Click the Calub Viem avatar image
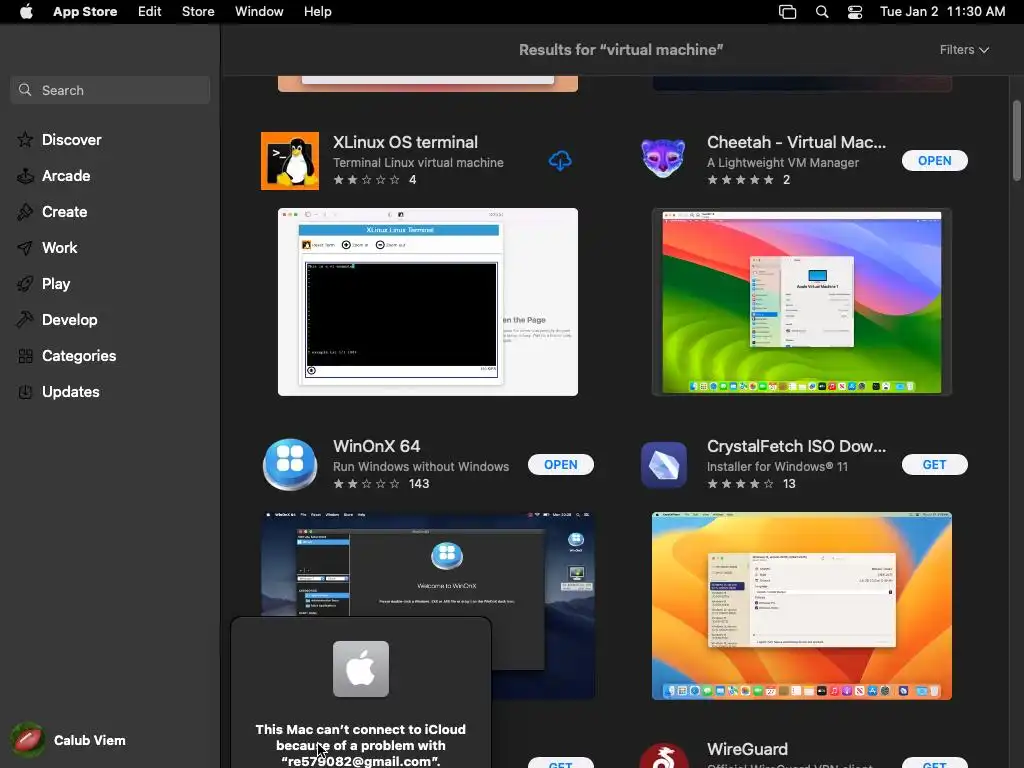The image size is (1024, 768). 27,740
